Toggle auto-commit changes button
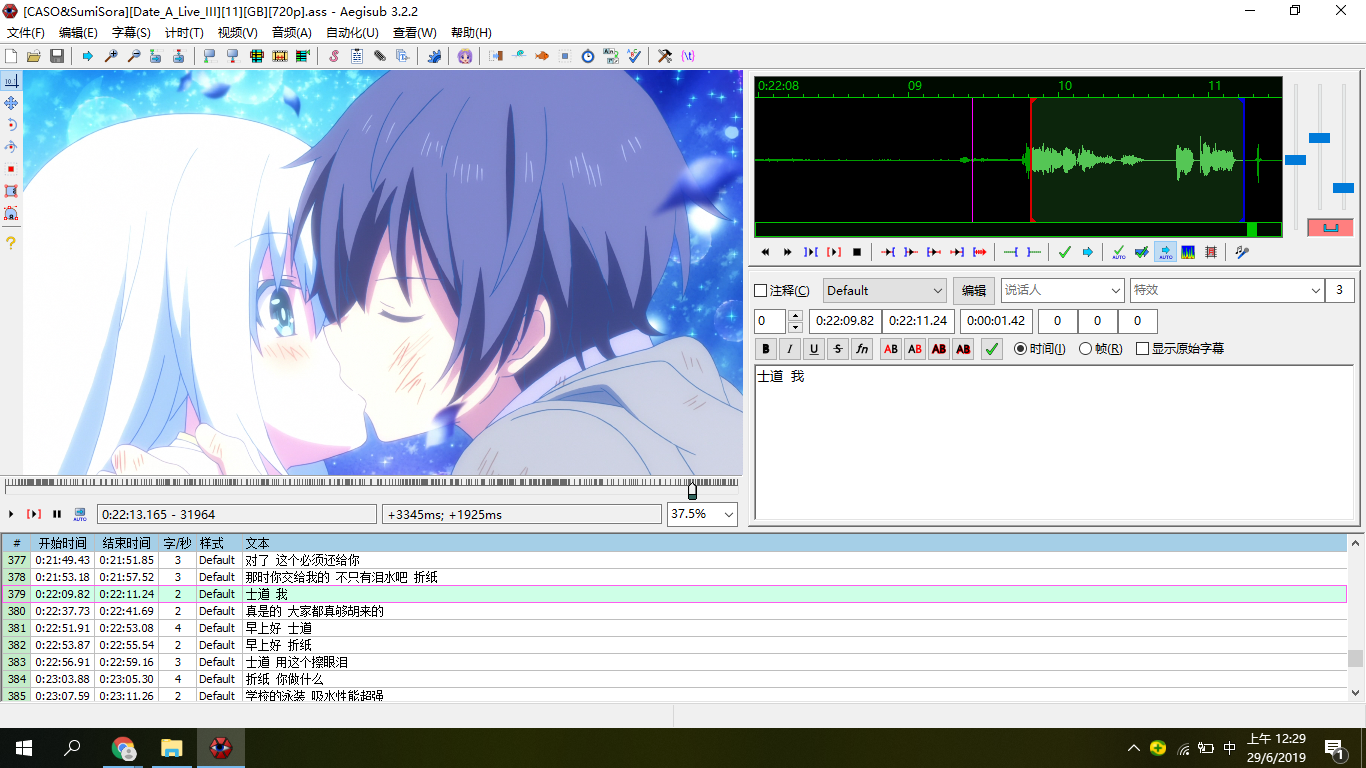 click(x=1119, y=252)
